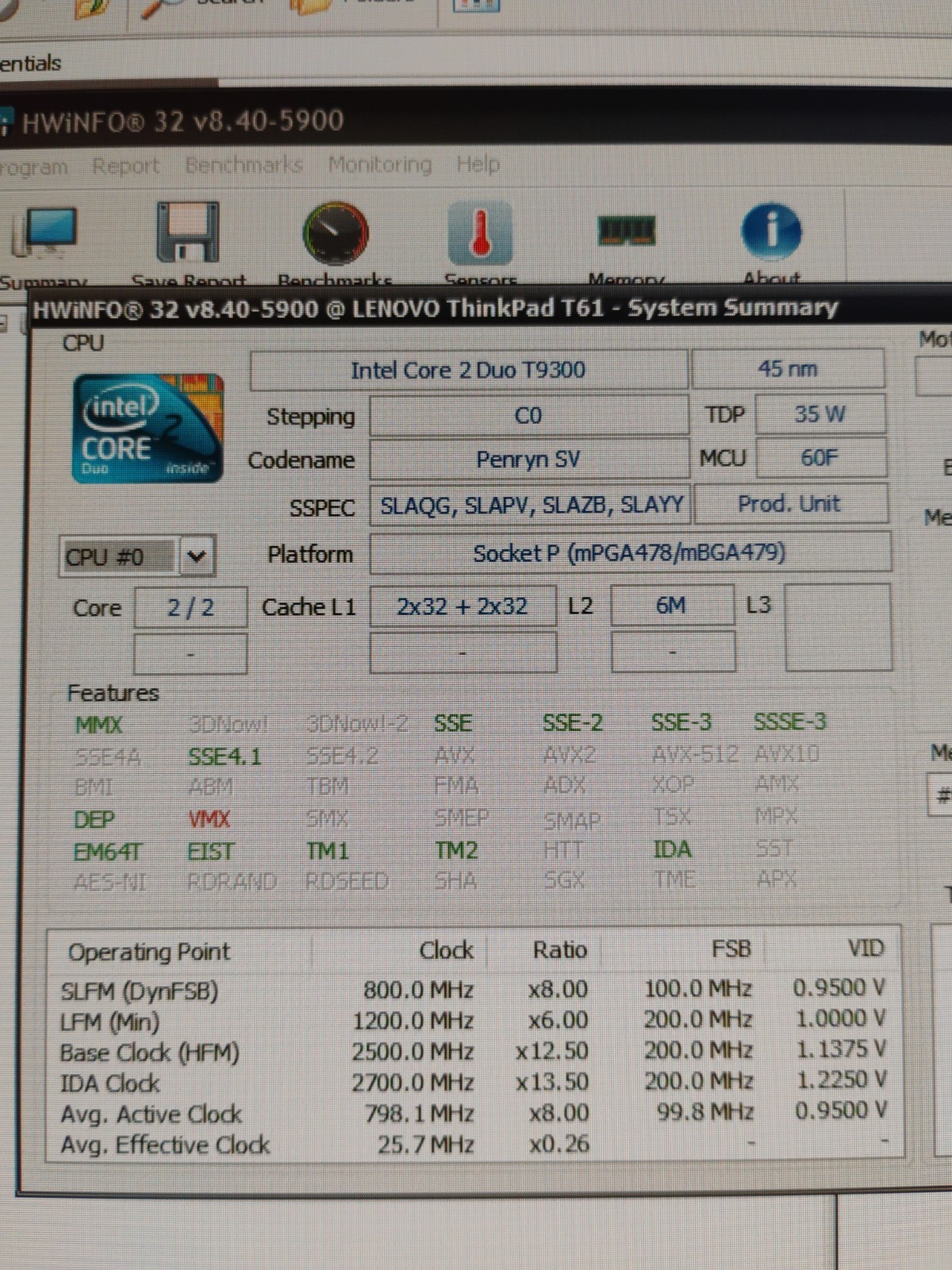Select the Avg. Active Clock row
The height and width of the screenshot is (1270, 952).
(x=474, y=1114)
